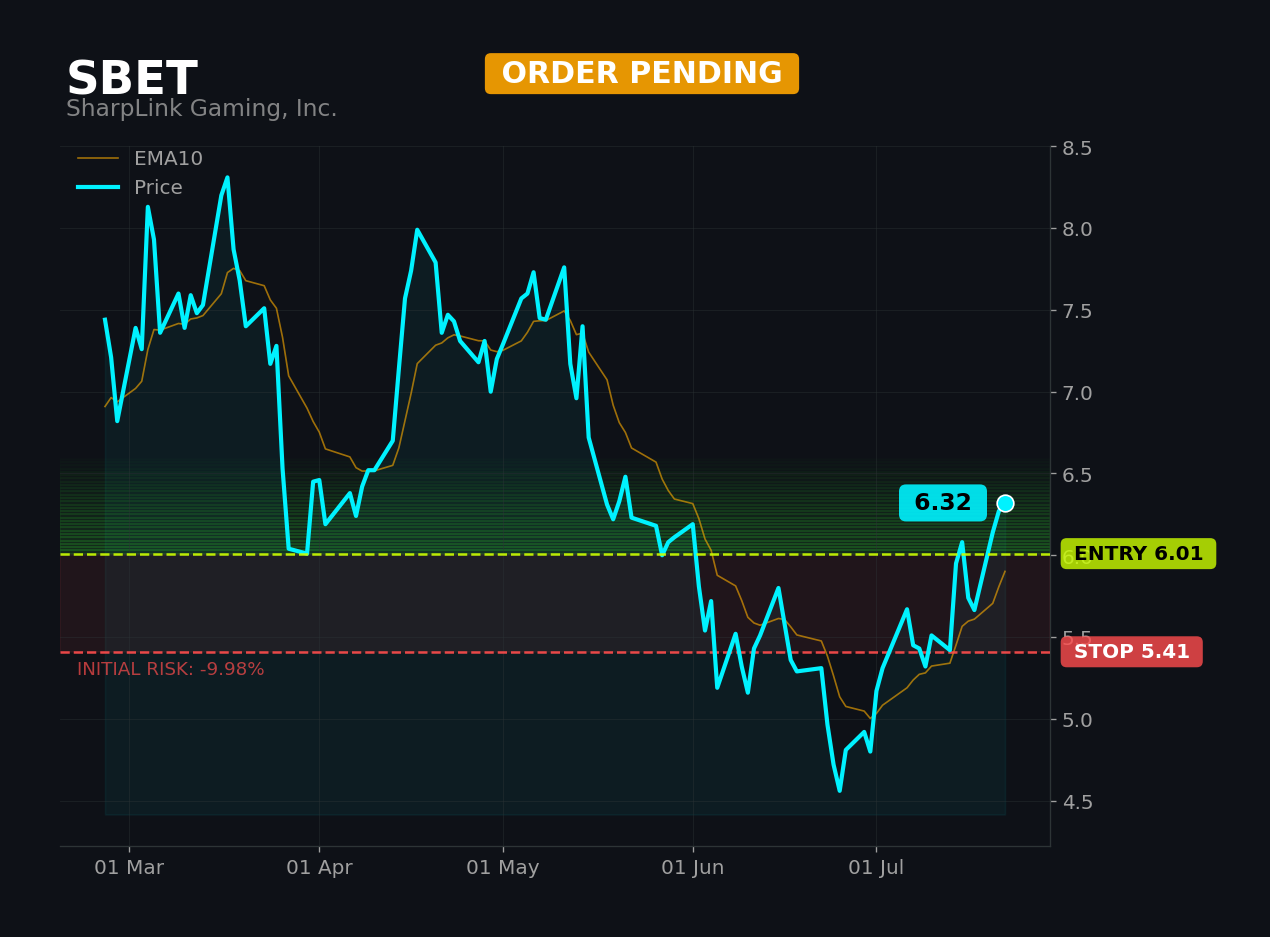Click the 01 Mar x-axis label
The image size is (1270, 937).
129,868
